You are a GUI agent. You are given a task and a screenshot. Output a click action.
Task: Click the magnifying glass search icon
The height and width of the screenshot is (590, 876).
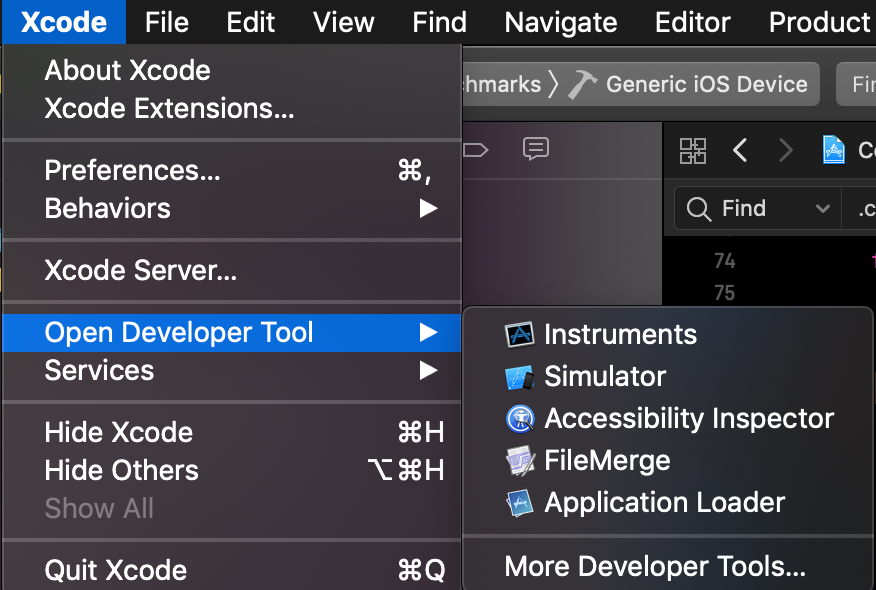point(698,209)
